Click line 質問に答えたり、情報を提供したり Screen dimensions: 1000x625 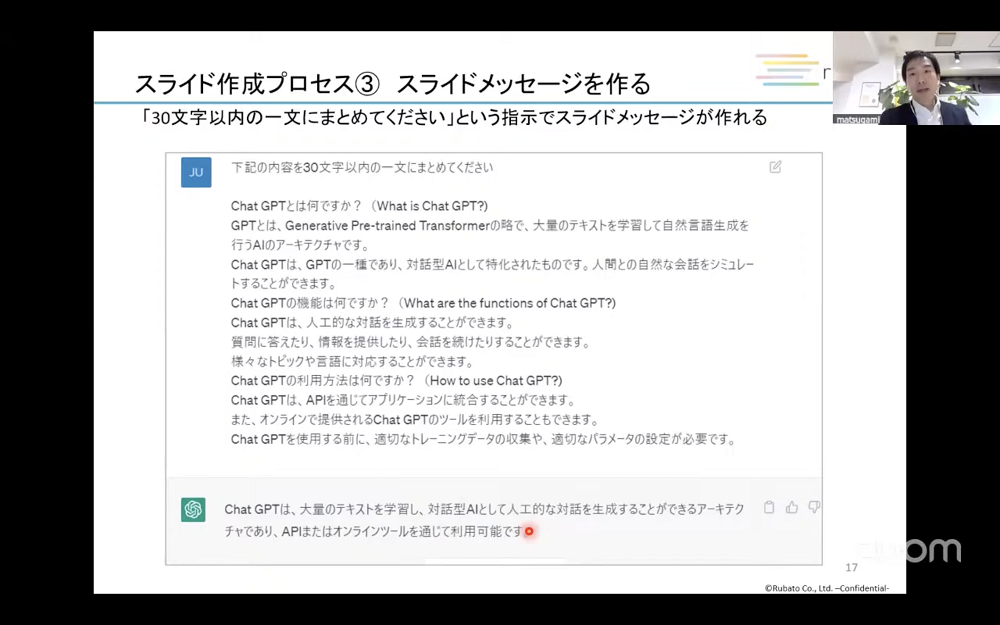pyautogui.click(x=410, y=342)
